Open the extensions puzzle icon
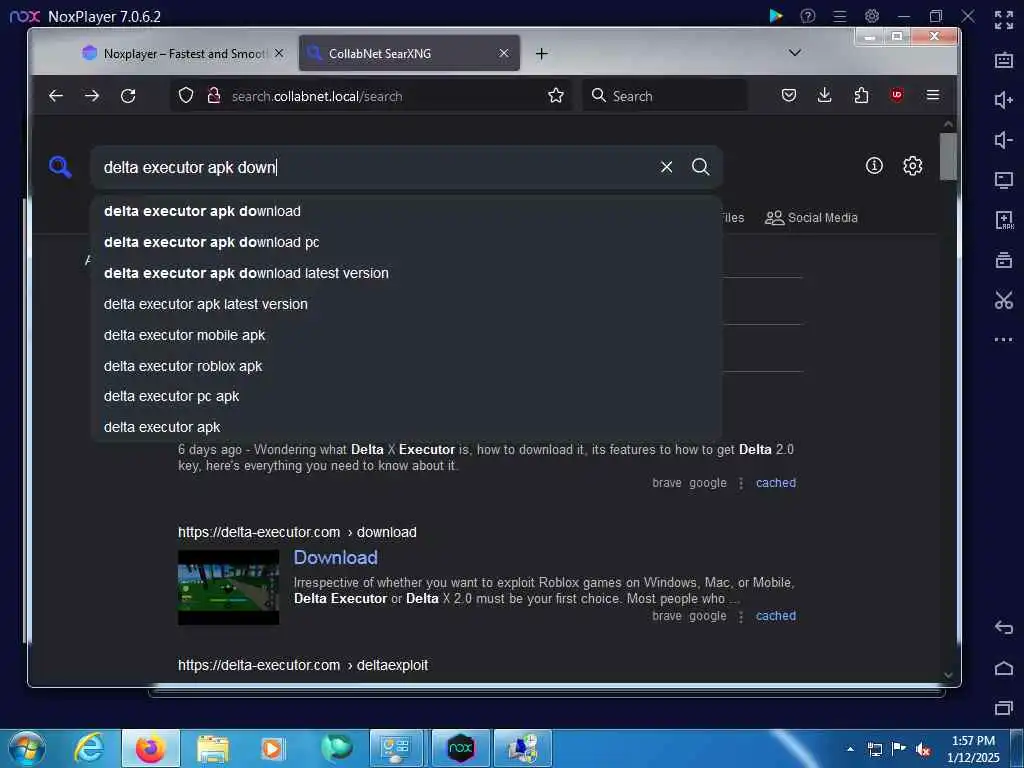The height and width of the screenshot is (768, 1024). tap(861, 96)
